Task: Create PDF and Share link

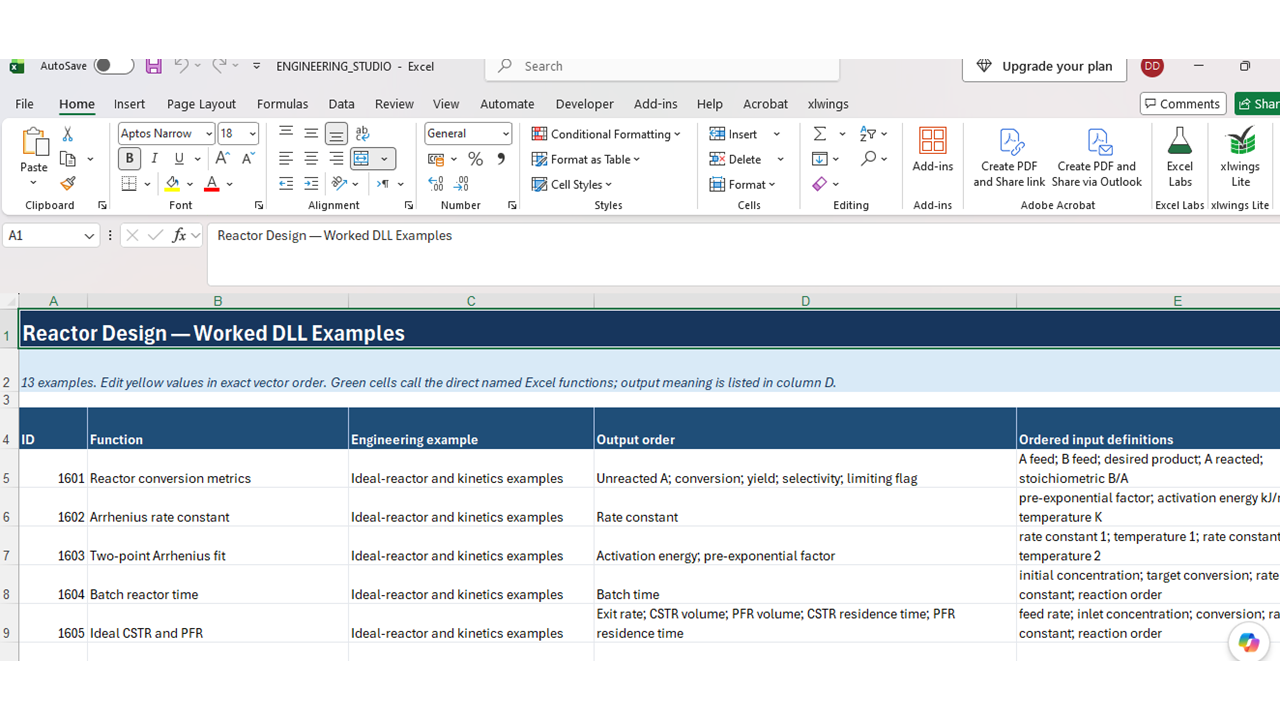Action: point(1009,157)
